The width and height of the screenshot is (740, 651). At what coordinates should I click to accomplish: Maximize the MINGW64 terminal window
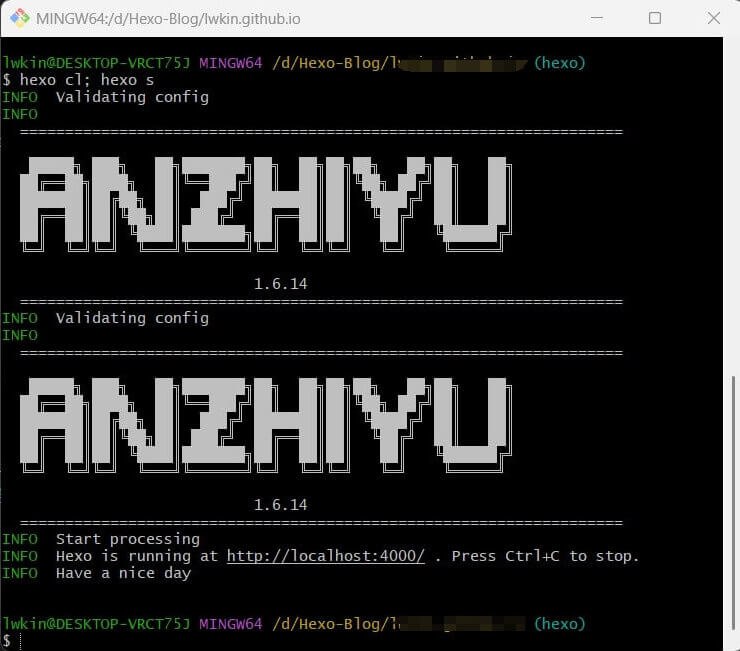tap(655, 18)
